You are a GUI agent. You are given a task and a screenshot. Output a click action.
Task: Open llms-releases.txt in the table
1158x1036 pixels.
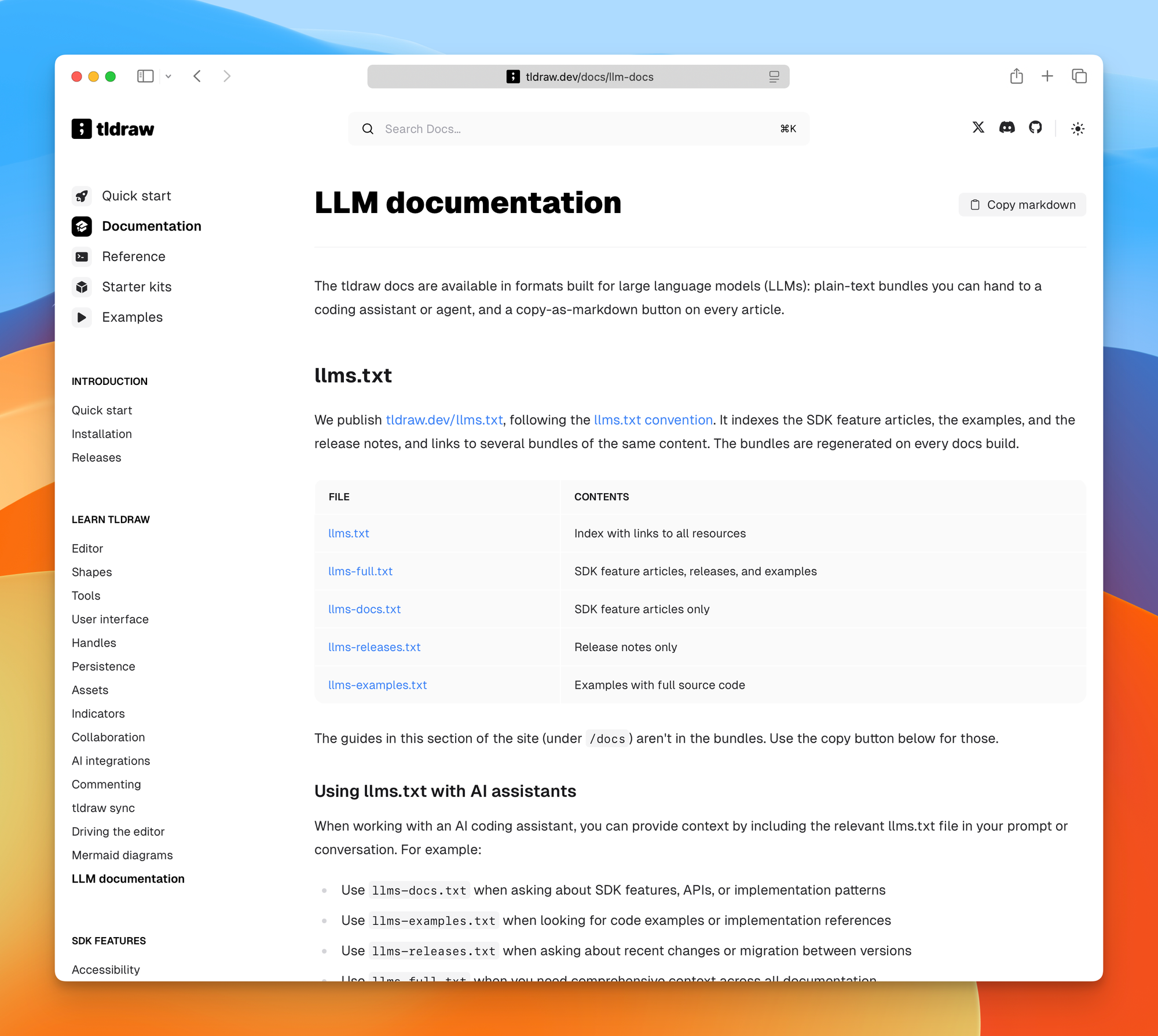[374, 647]
